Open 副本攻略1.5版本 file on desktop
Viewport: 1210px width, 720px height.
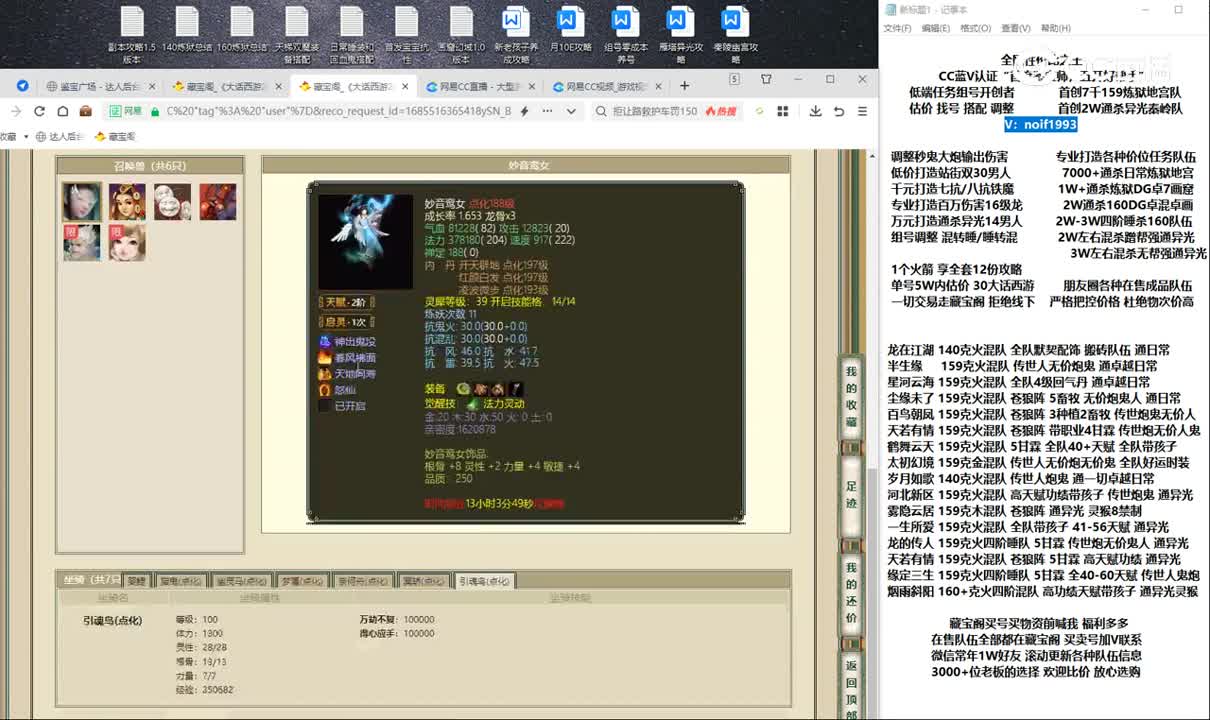tap(132, 35)
